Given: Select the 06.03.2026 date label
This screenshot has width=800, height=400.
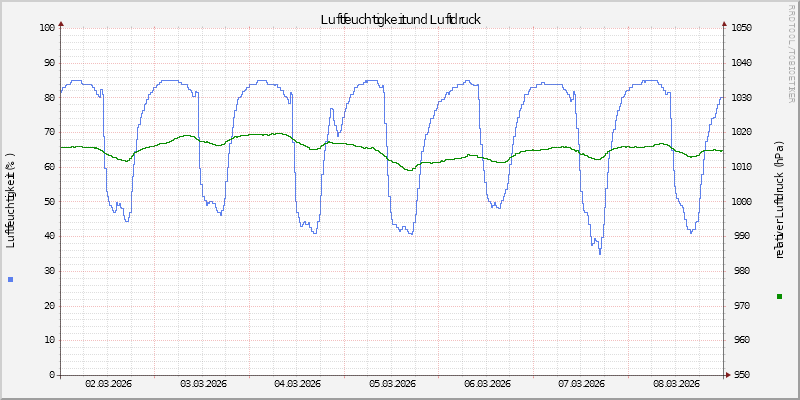Looking at the screenshot, I should (x=487, y=384).
